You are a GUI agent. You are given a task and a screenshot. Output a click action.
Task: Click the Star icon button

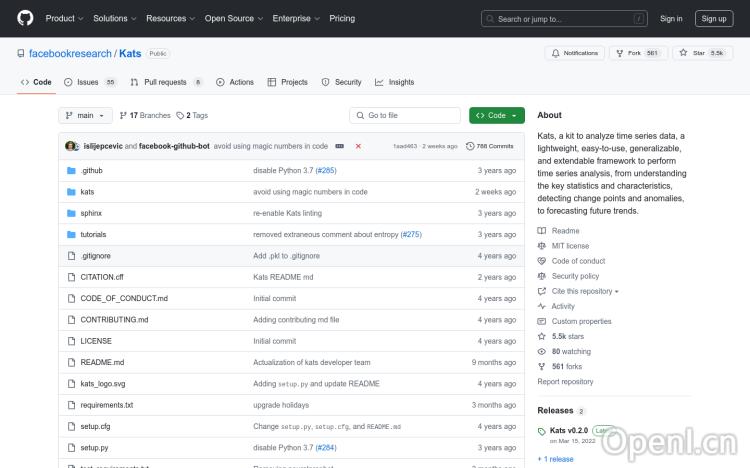[x=683, y=53]
